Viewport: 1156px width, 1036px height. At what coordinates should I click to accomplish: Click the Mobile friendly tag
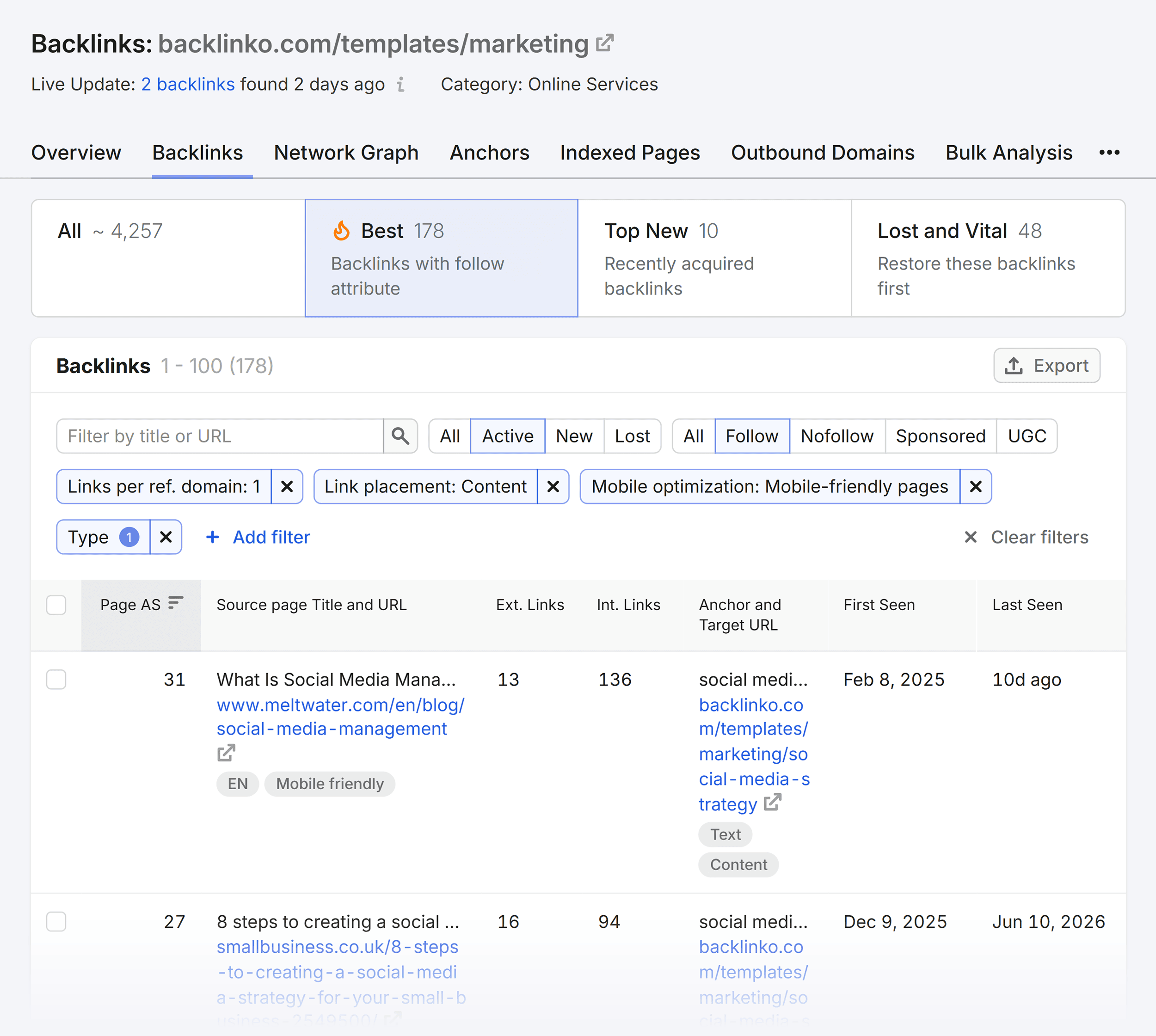pos(330,784)
